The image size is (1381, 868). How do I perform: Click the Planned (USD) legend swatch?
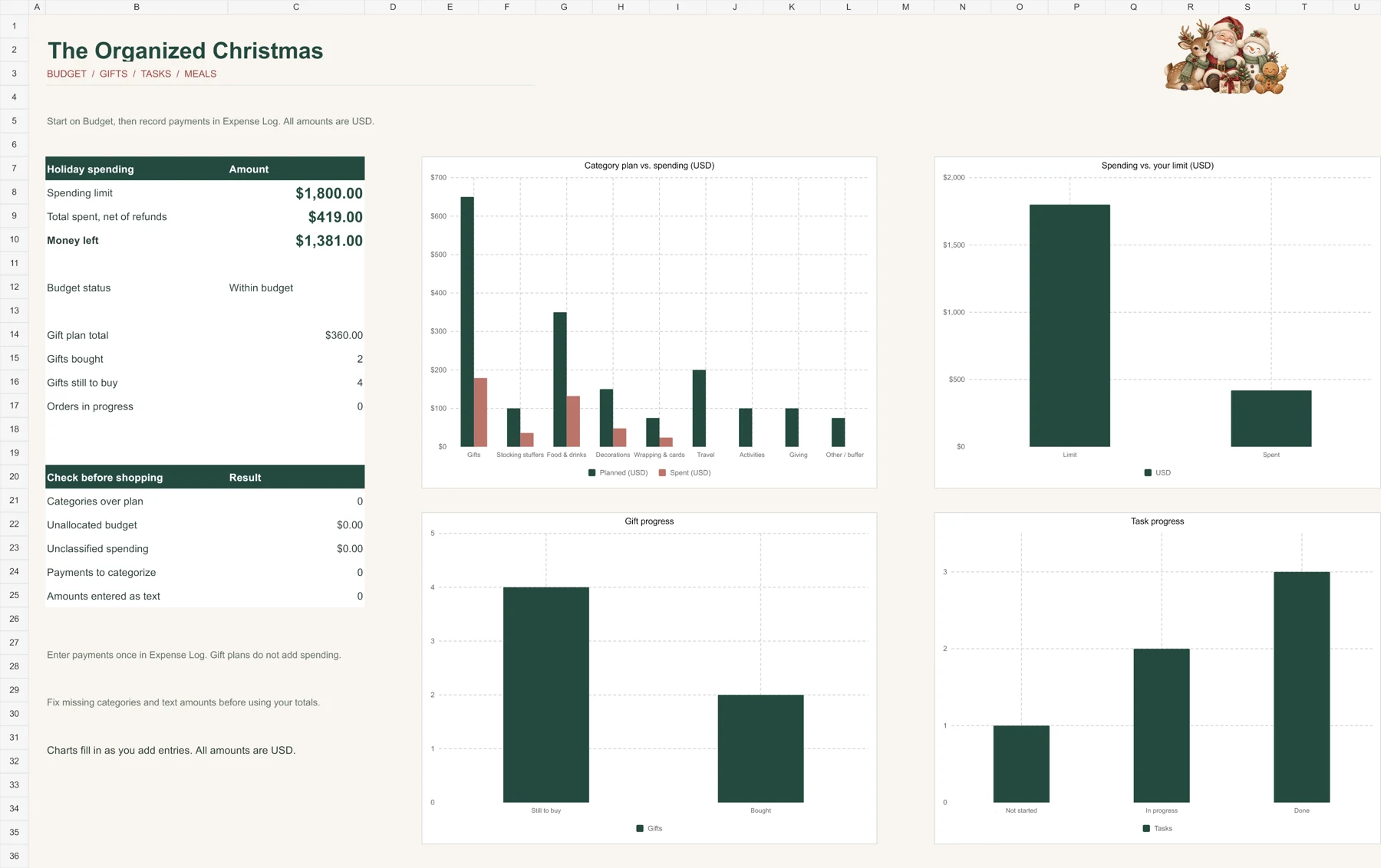click(x=592, y=473)
